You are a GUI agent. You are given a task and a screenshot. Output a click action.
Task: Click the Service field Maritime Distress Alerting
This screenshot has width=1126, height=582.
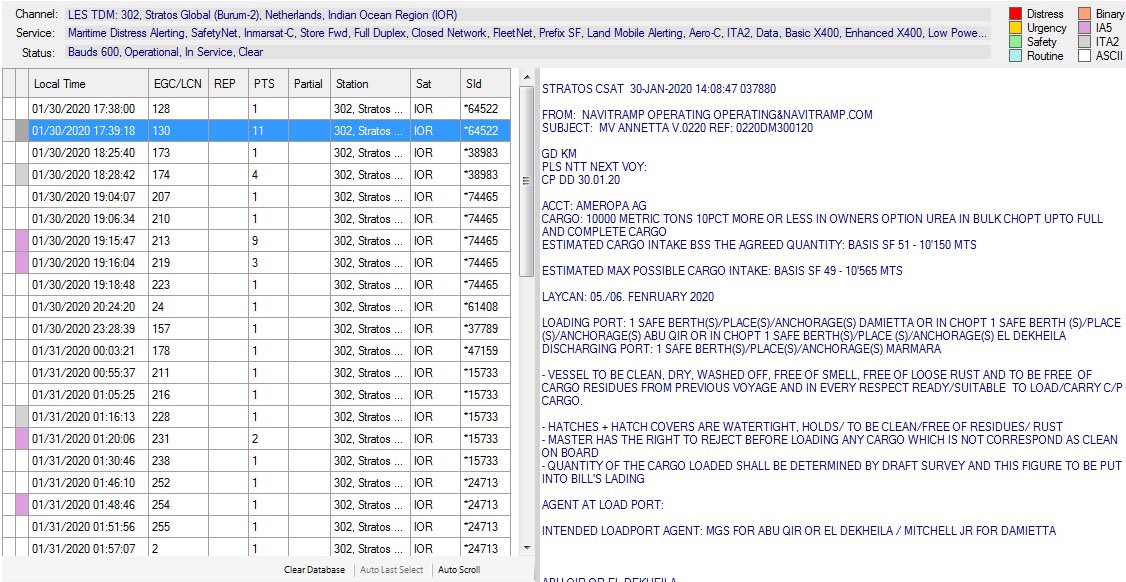coord(527,33)
